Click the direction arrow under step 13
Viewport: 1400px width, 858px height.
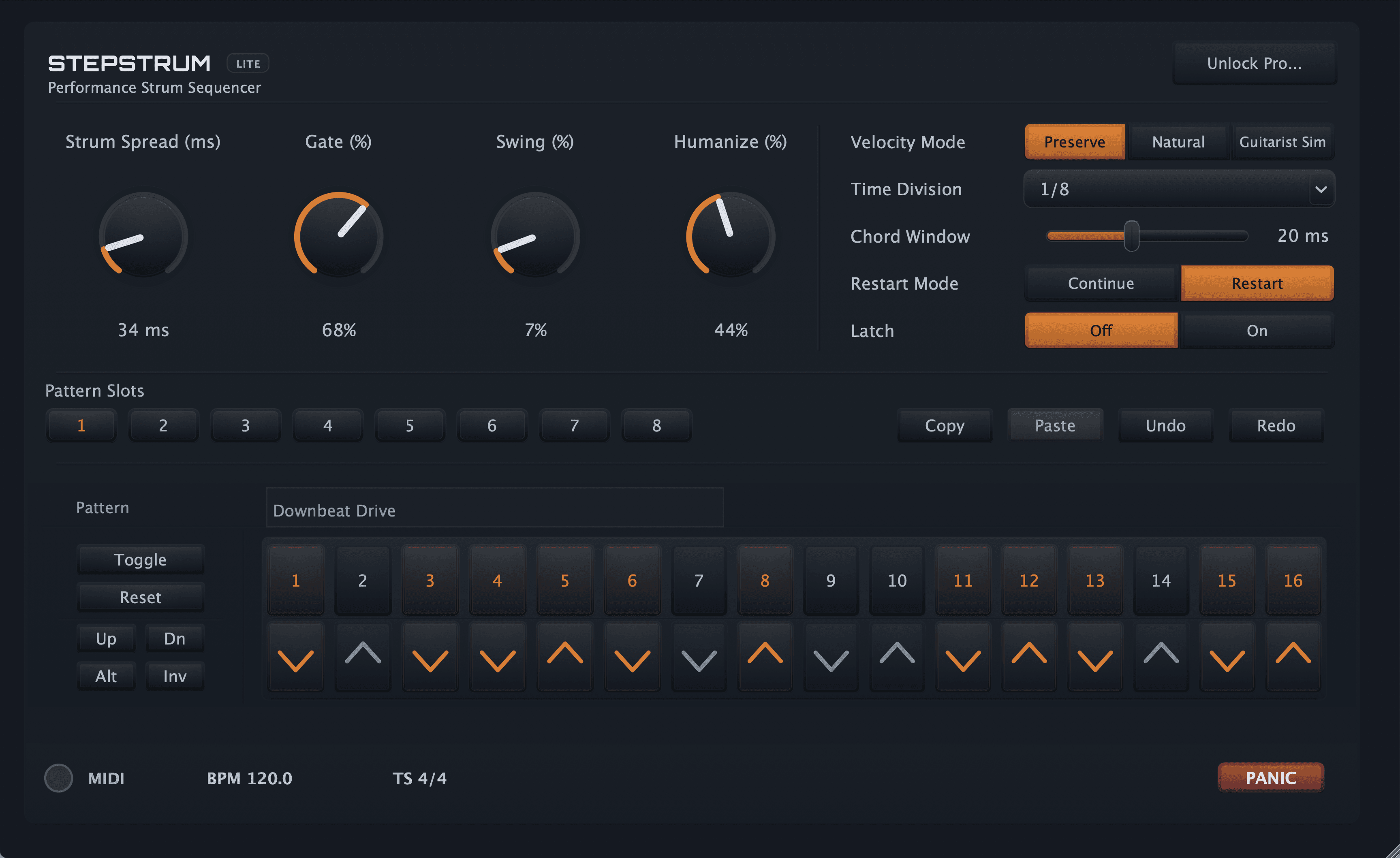tap(1095, 657)
